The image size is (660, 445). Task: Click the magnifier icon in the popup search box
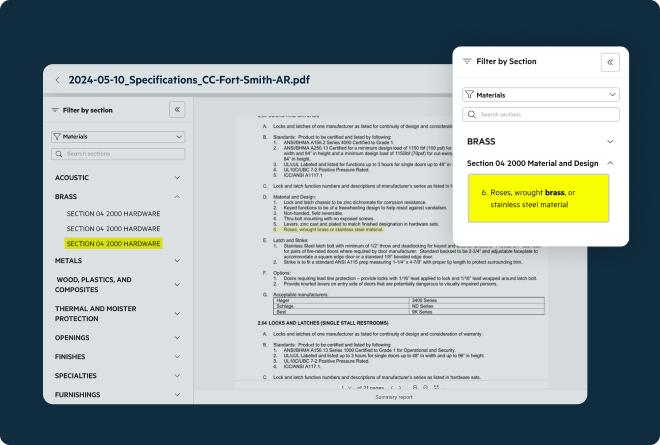pos(471,115)
